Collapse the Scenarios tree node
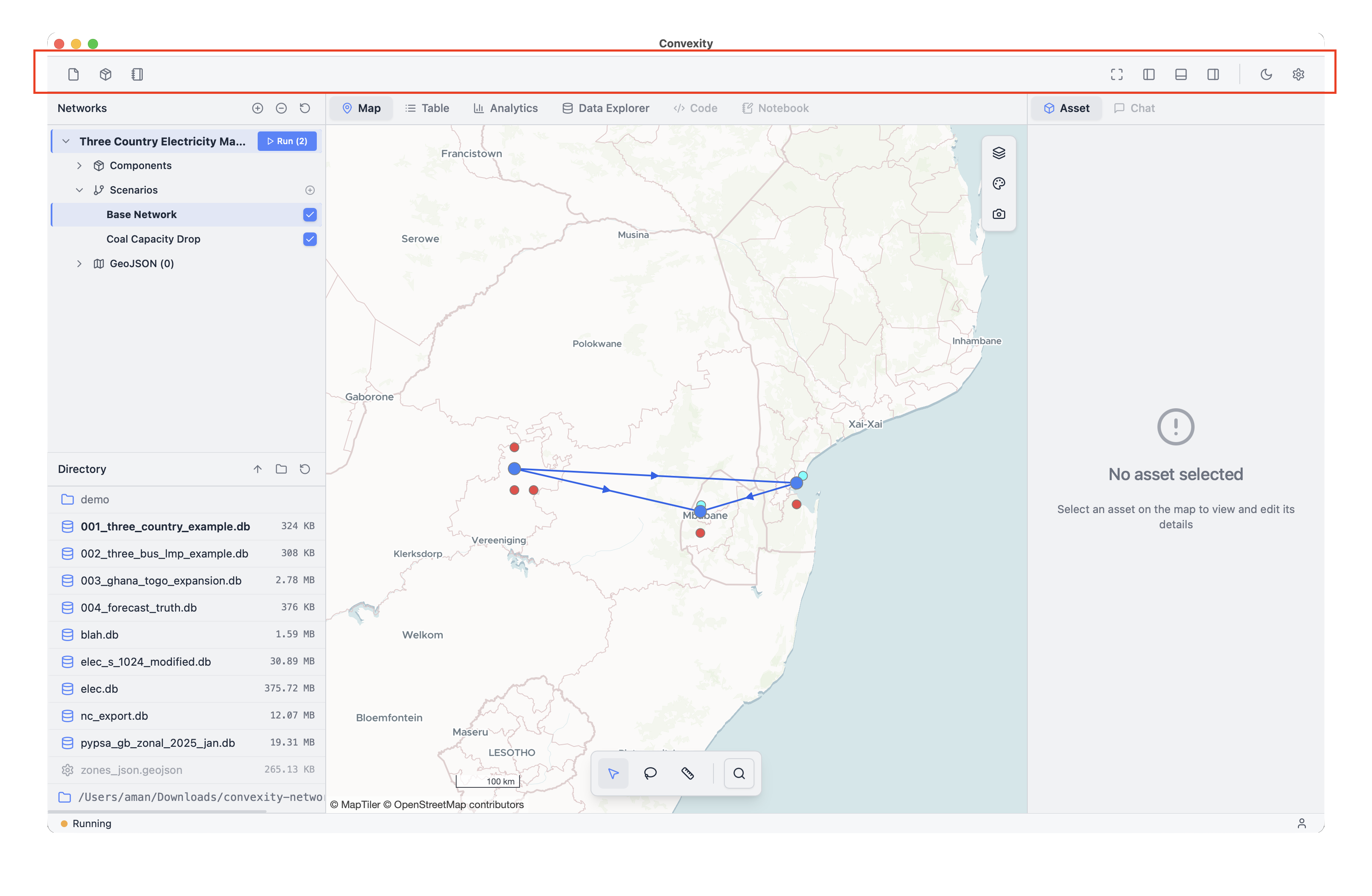Image resolution: width=1372 pixels, height=896 pixels. [79, 190]
